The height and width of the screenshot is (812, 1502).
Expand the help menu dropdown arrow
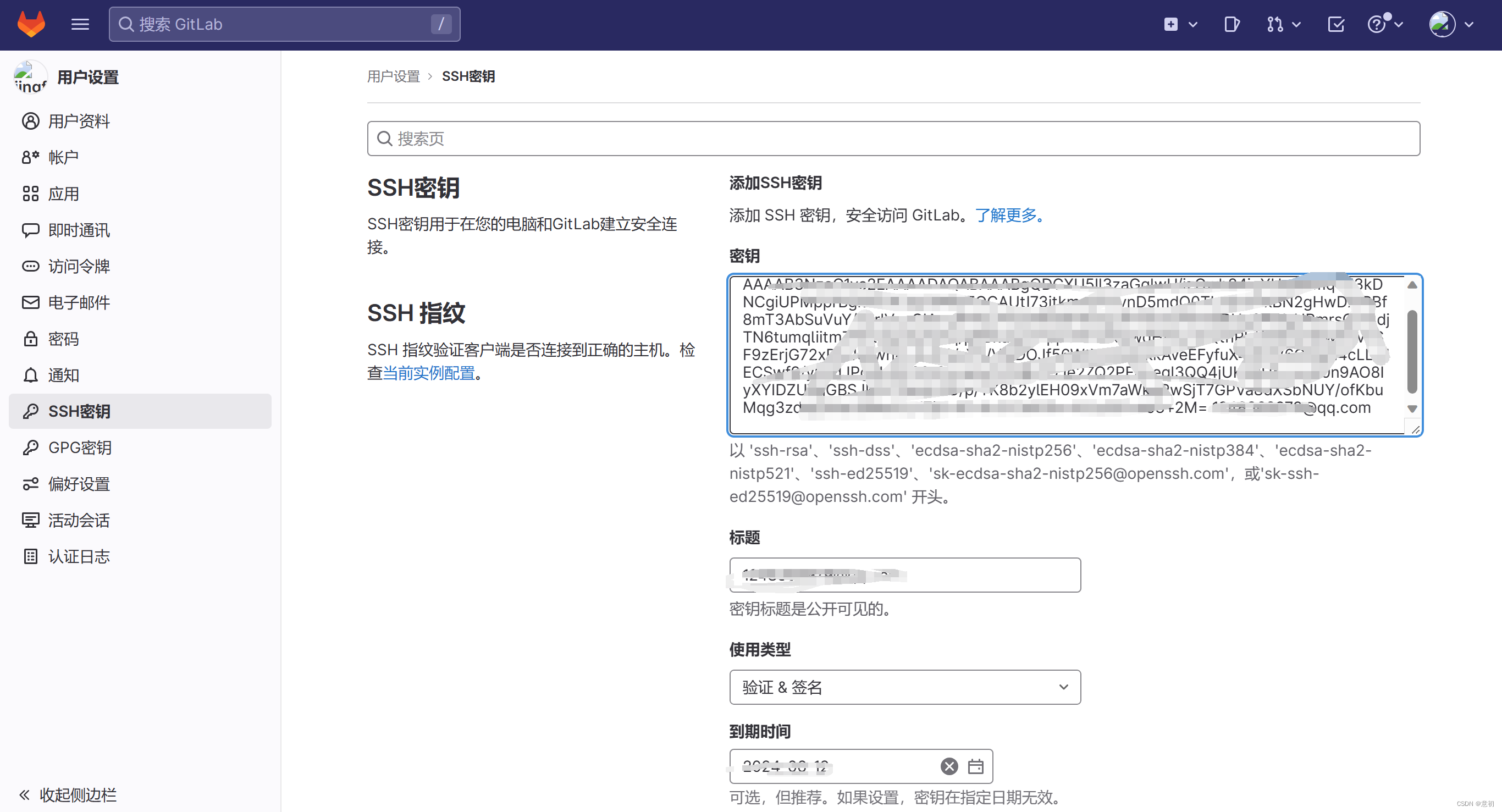(x=1398, y=25)
